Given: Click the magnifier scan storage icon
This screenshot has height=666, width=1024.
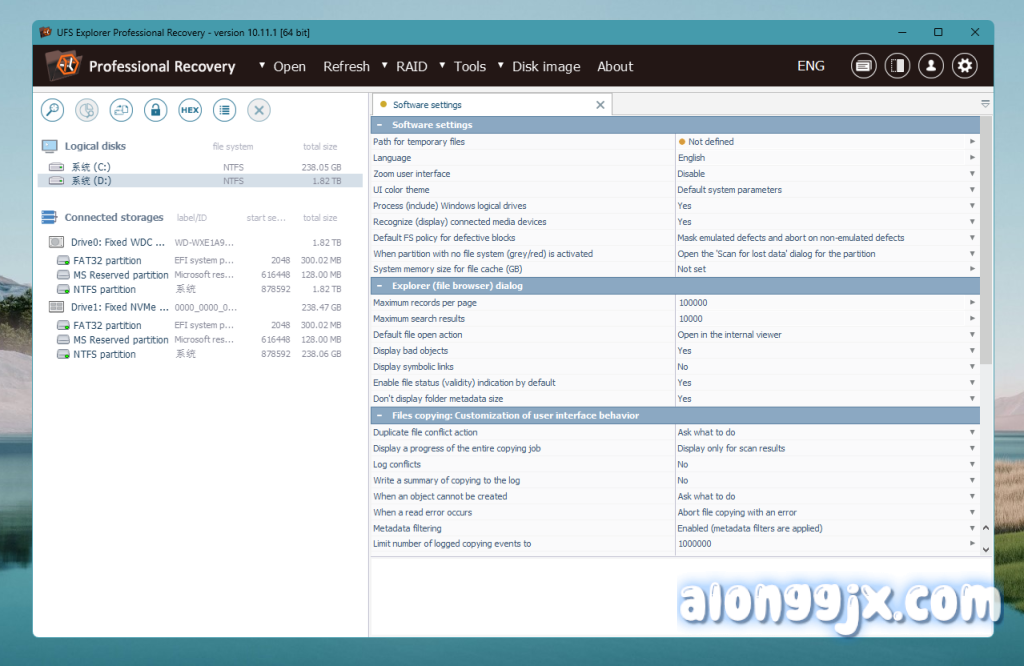Looking at the screenshot, I should 53,110.
